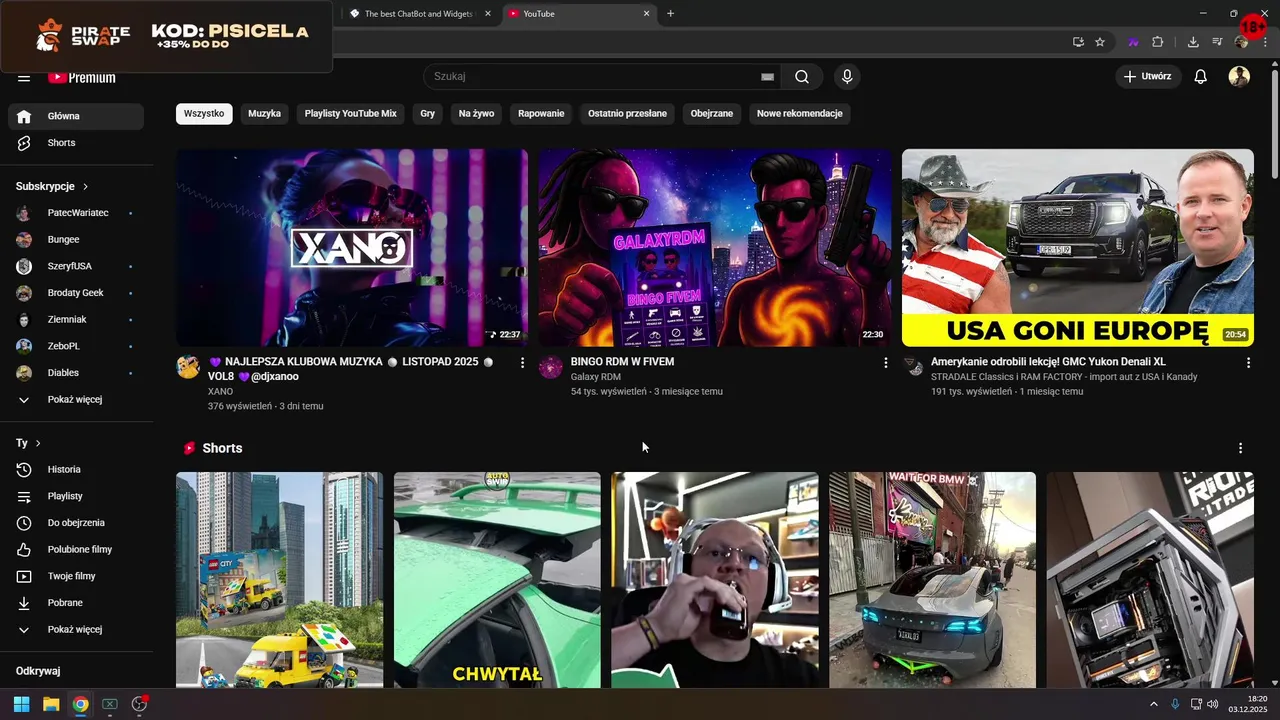The width and height of the screenshot is (1280, 720).
Task: Select the Na żywo filter chip
Action: [x=476, y=113]
